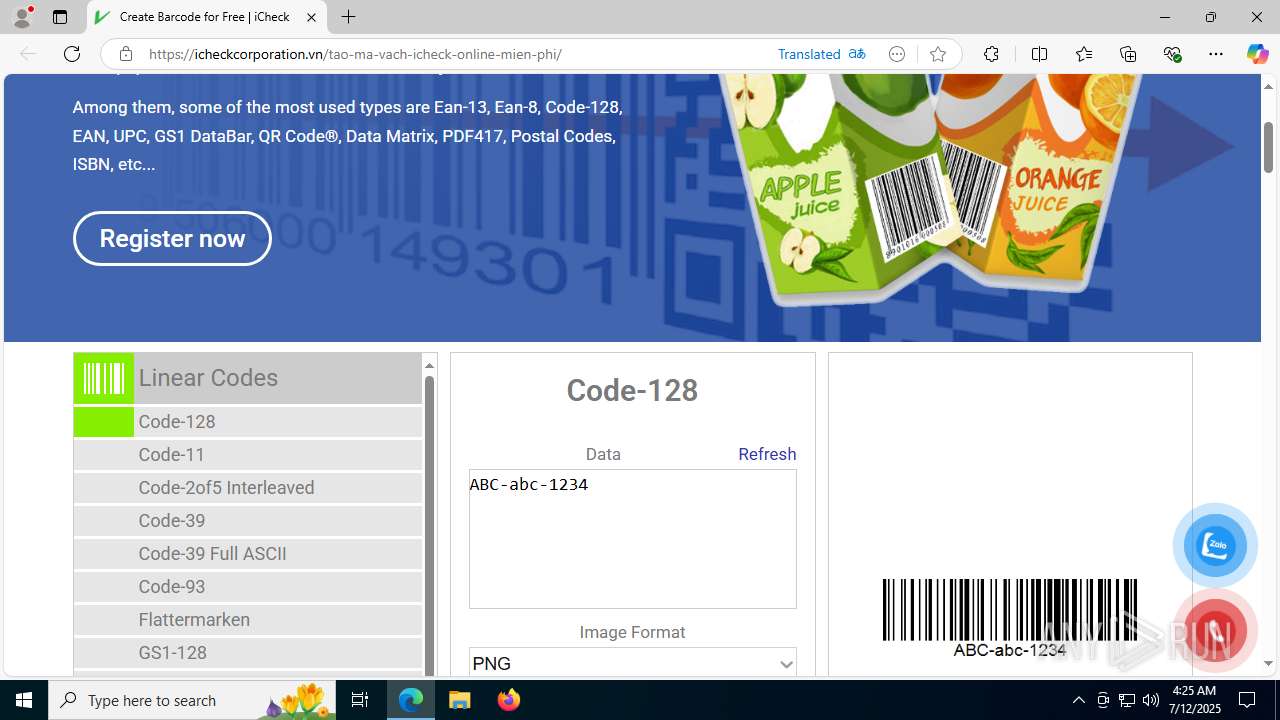Click the generated barcode image
Image resolution: width=1280 pixels, height=720 pixels.
(x=1010, y=618)
